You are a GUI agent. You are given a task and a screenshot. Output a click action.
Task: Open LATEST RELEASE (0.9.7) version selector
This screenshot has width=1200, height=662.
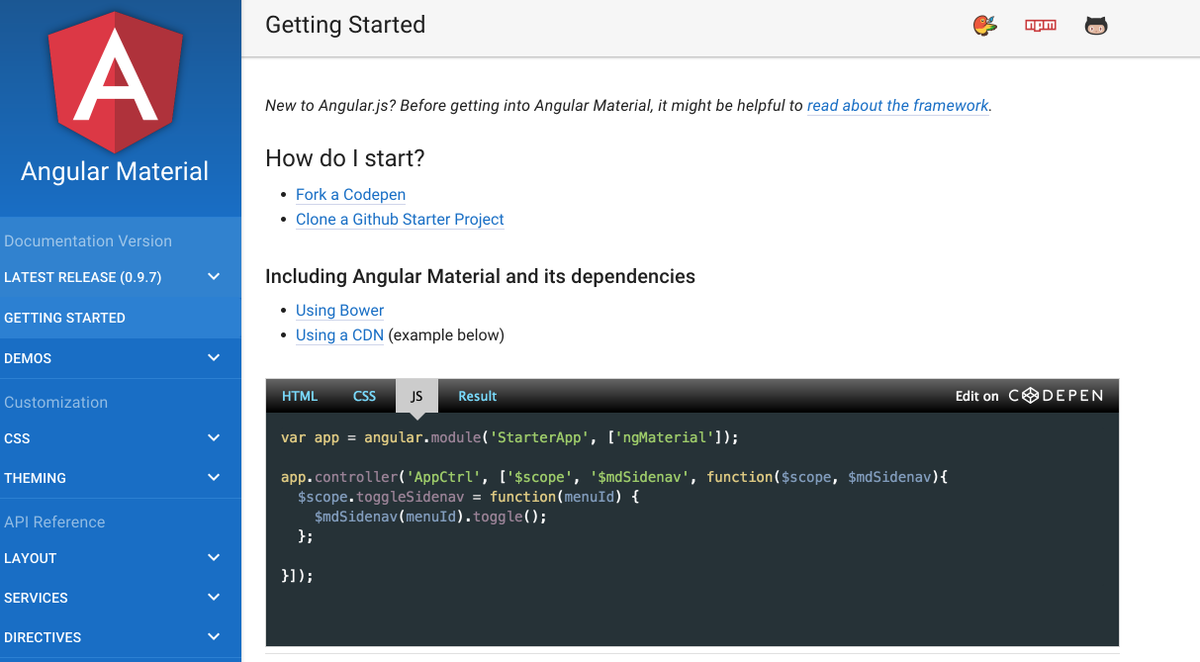120,277
